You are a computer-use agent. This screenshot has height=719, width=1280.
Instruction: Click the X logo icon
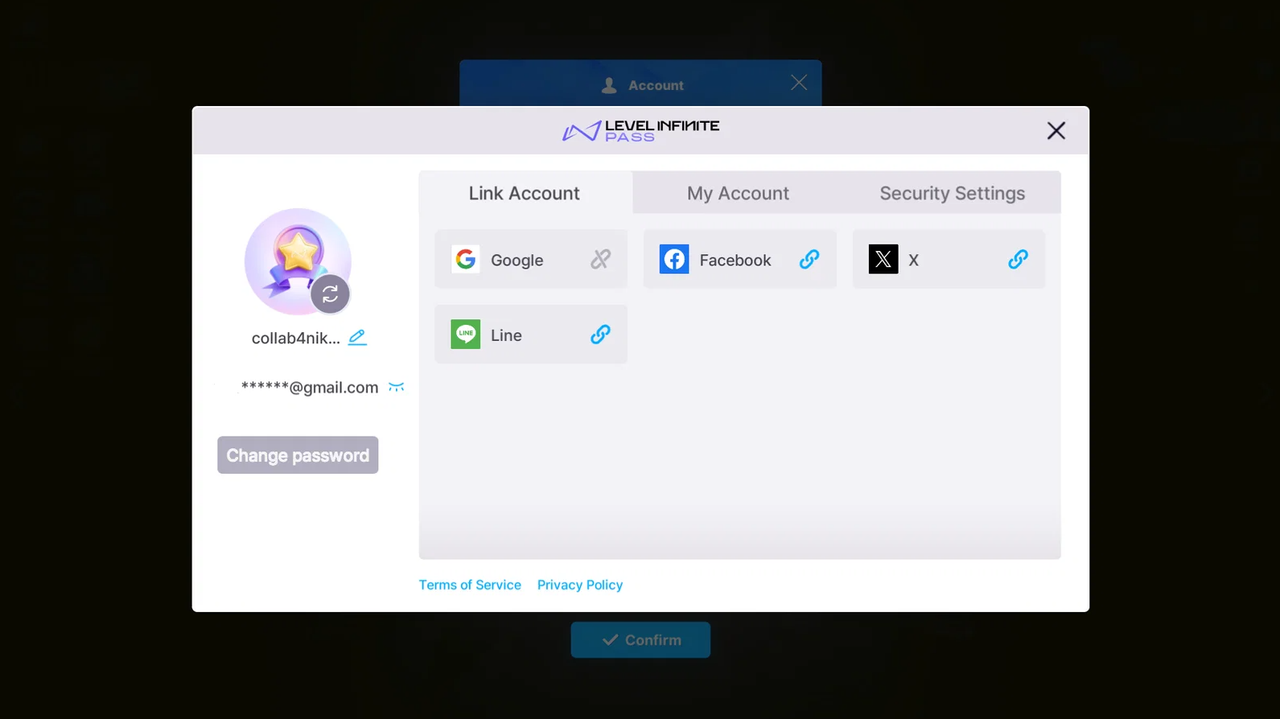[x=883, y=260]
